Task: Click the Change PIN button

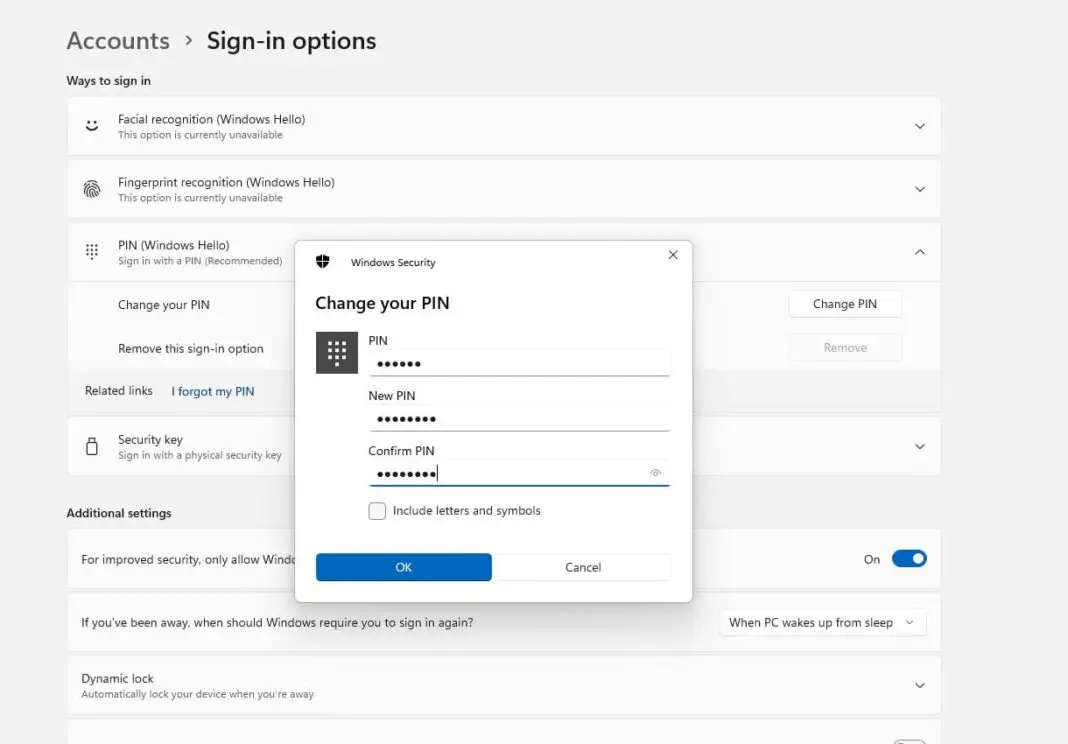Action: [x=845, y=304]
